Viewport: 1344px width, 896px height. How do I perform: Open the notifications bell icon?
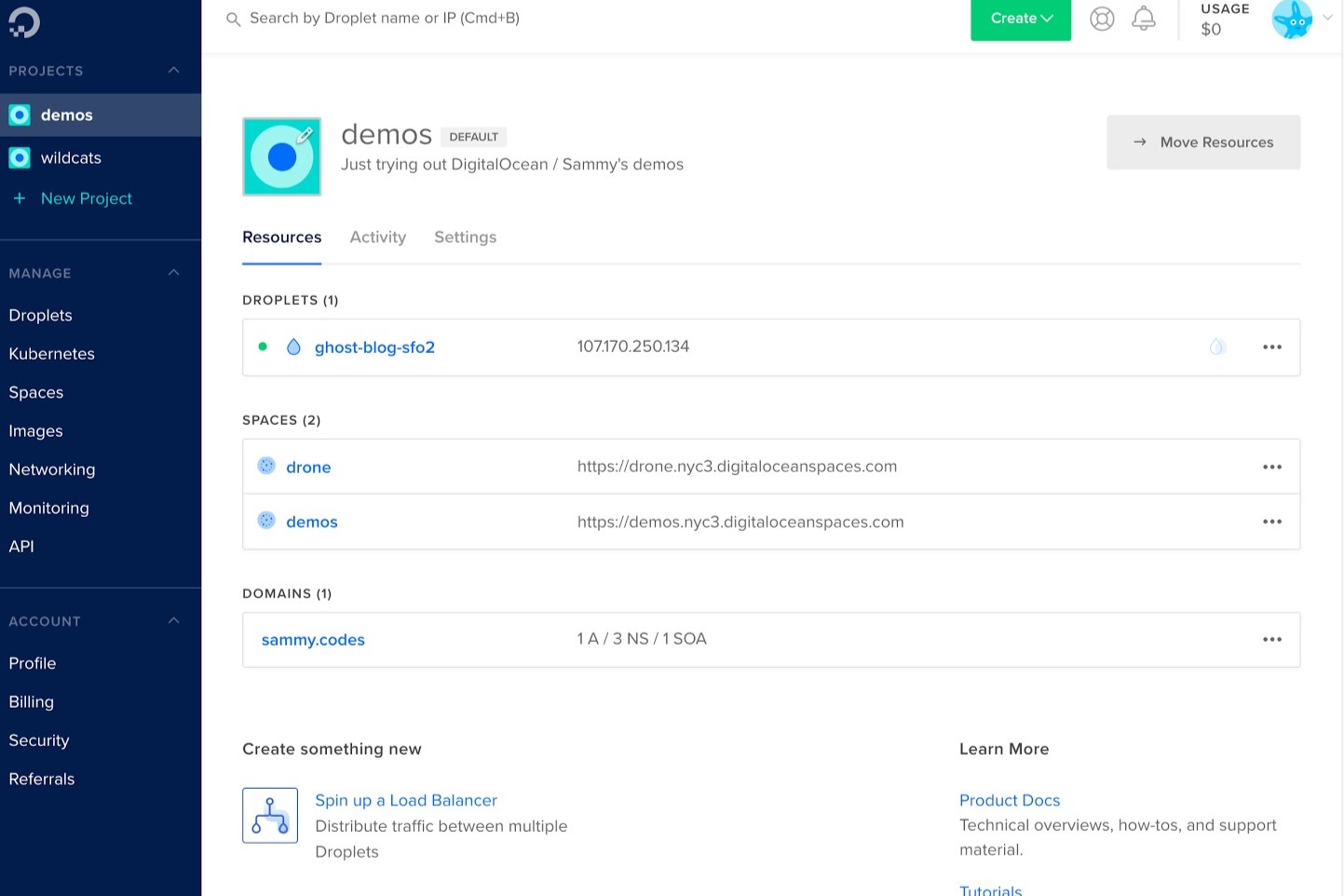(x=1144, y=19)
